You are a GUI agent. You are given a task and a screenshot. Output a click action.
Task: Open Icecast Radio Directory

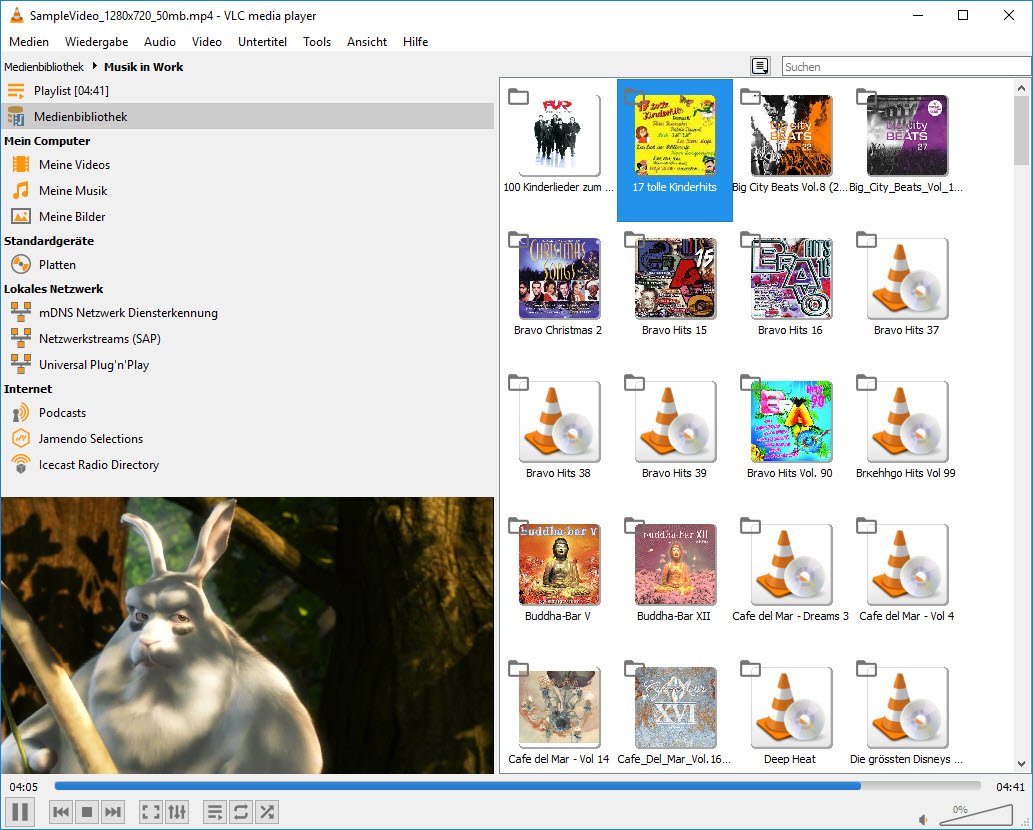pos(247,465)
